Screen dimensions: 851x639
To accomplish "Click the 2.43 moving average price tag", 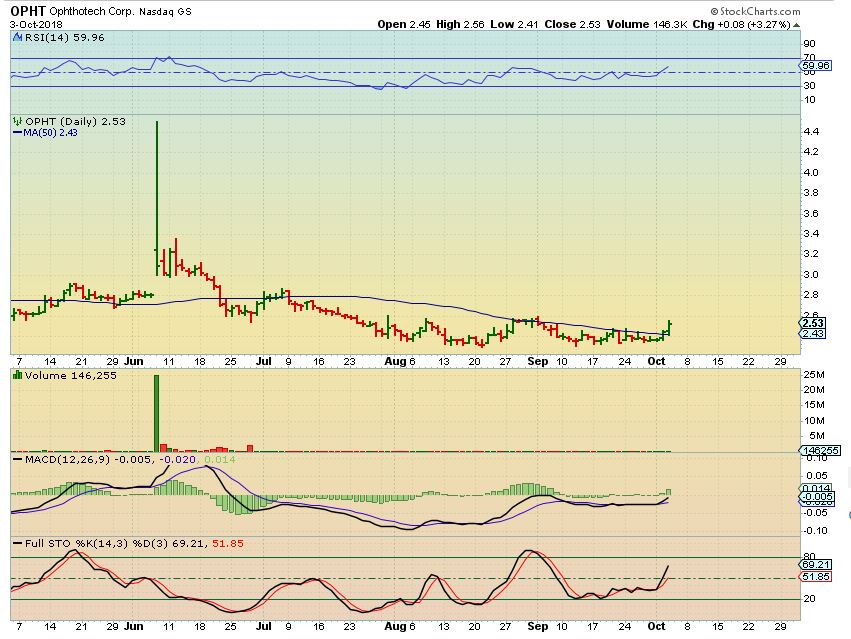I will 814,333.
